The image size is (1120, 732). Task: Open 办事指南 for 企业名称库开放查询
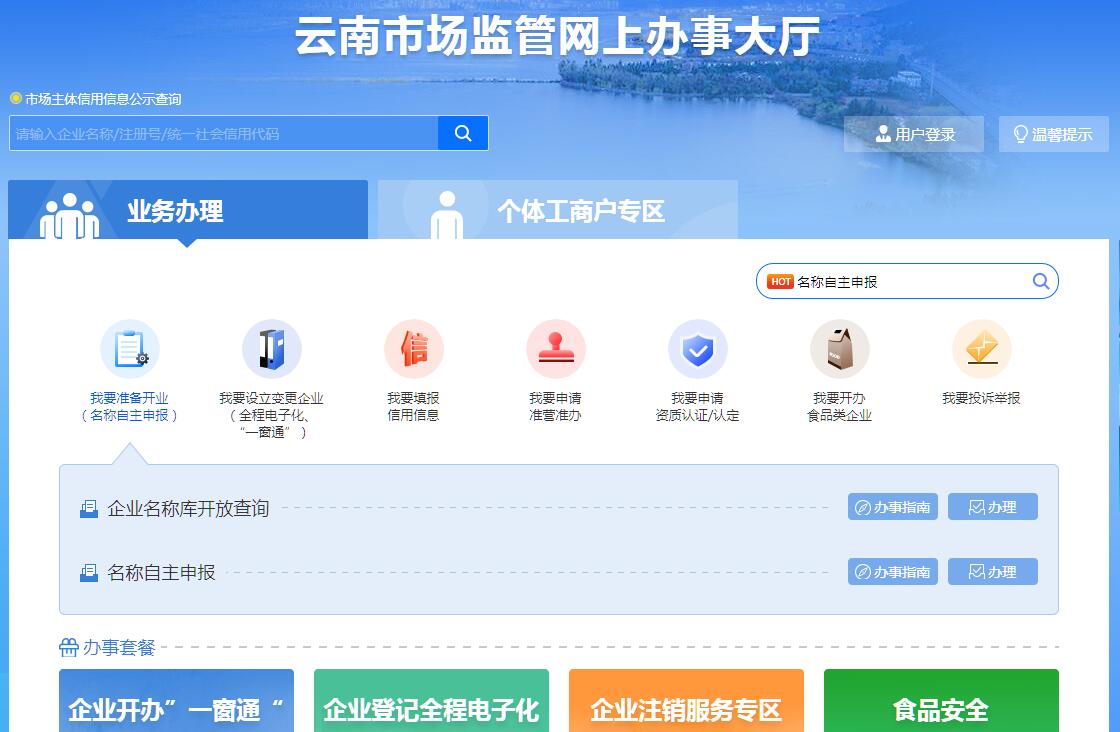(893, 507)
